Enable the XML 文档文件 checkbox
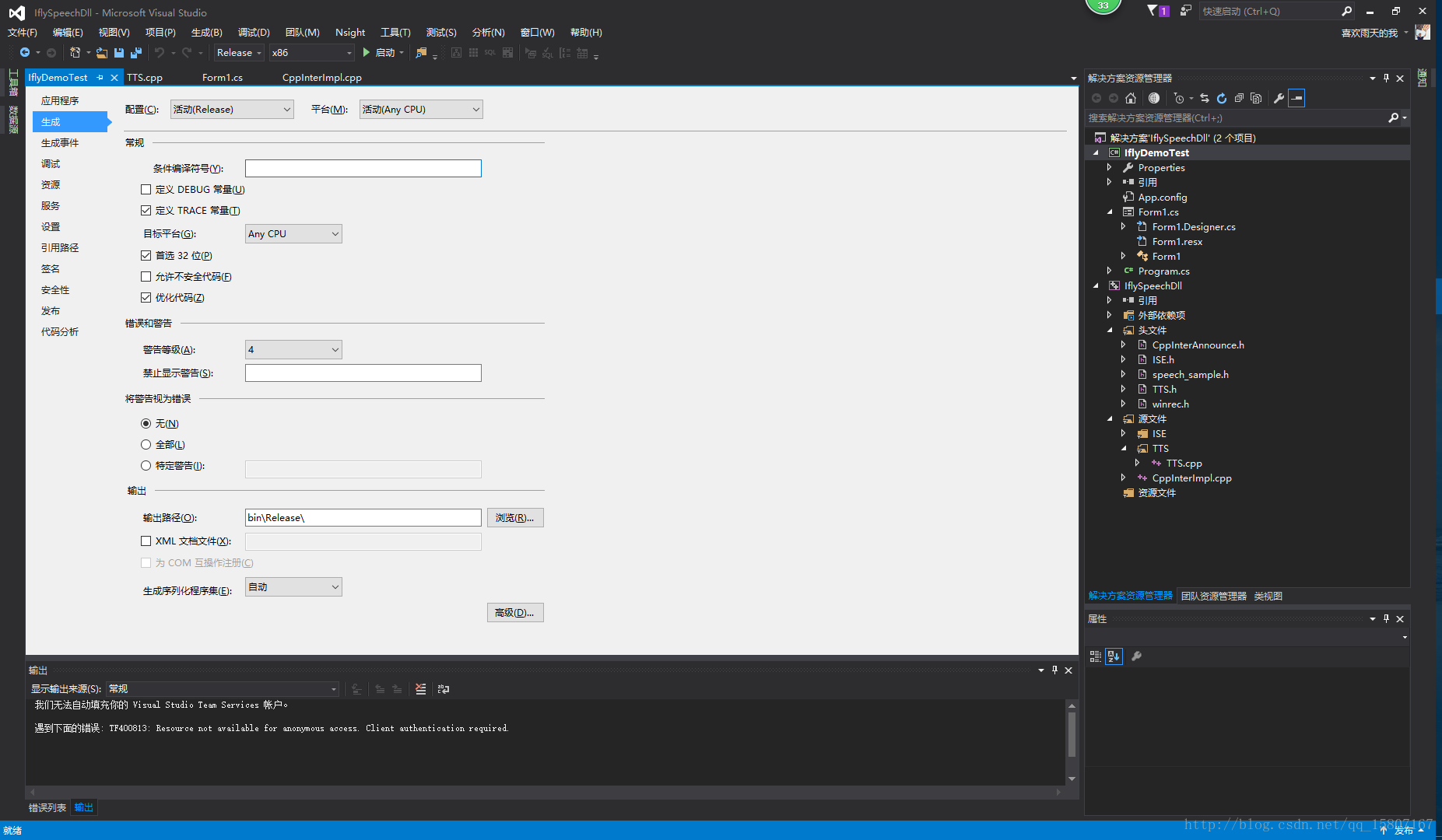This screenshot has height=840, width=1442. 146,541
